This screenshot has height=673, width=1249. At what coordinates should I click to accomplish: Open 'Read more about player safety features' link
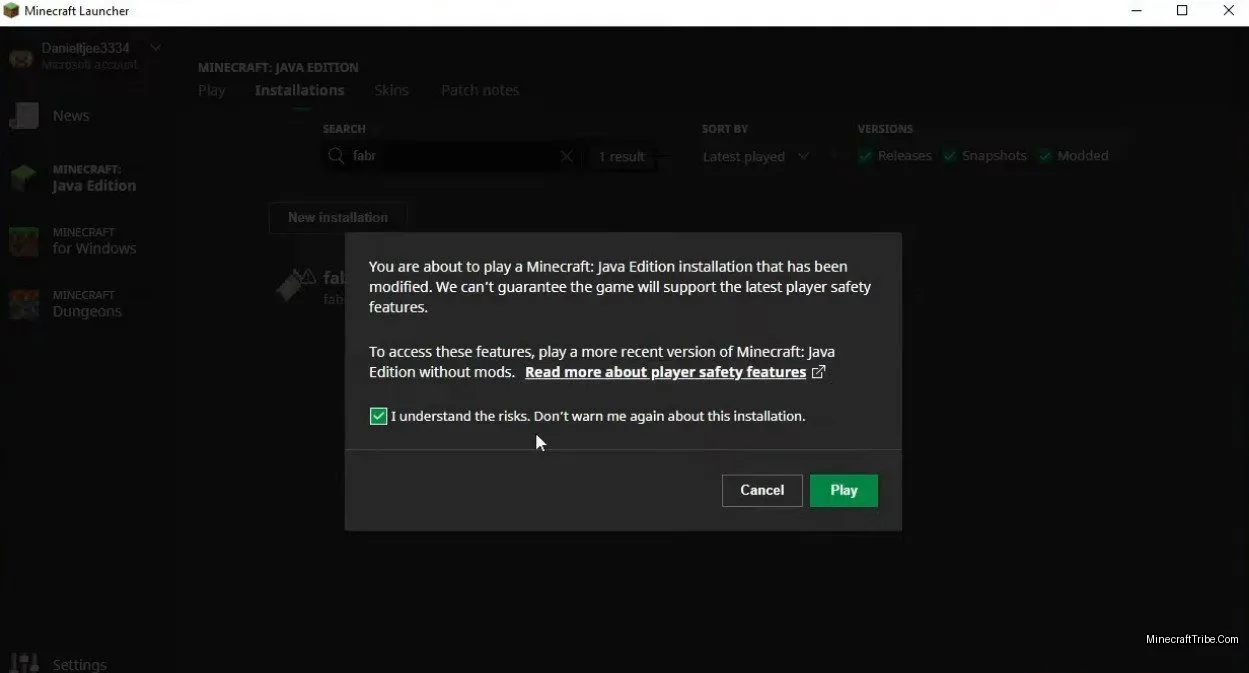tap(665, 372)
